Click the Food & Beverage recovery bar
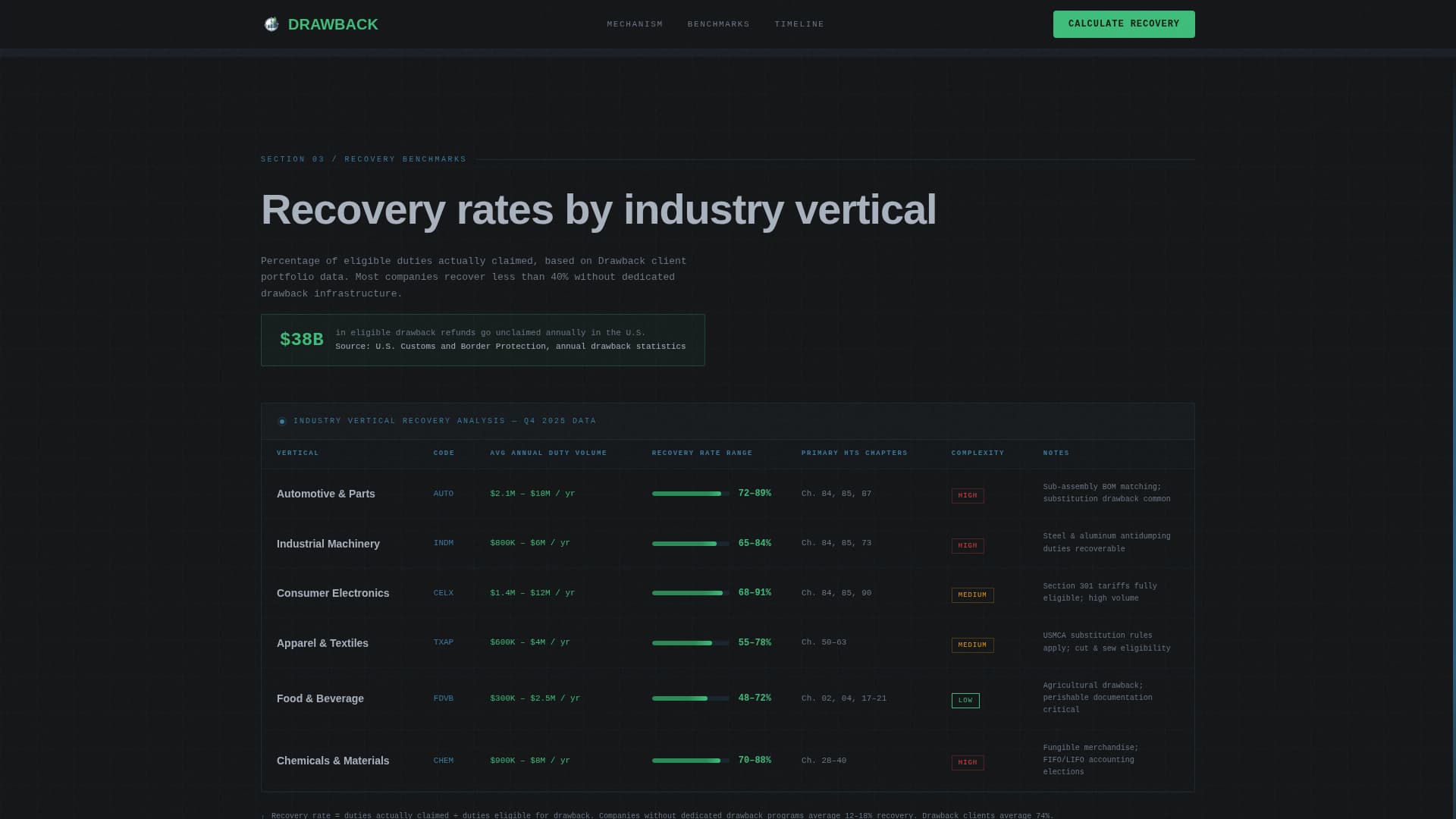Viewport: 1456px width, 819px height. (x=691, y=698)
